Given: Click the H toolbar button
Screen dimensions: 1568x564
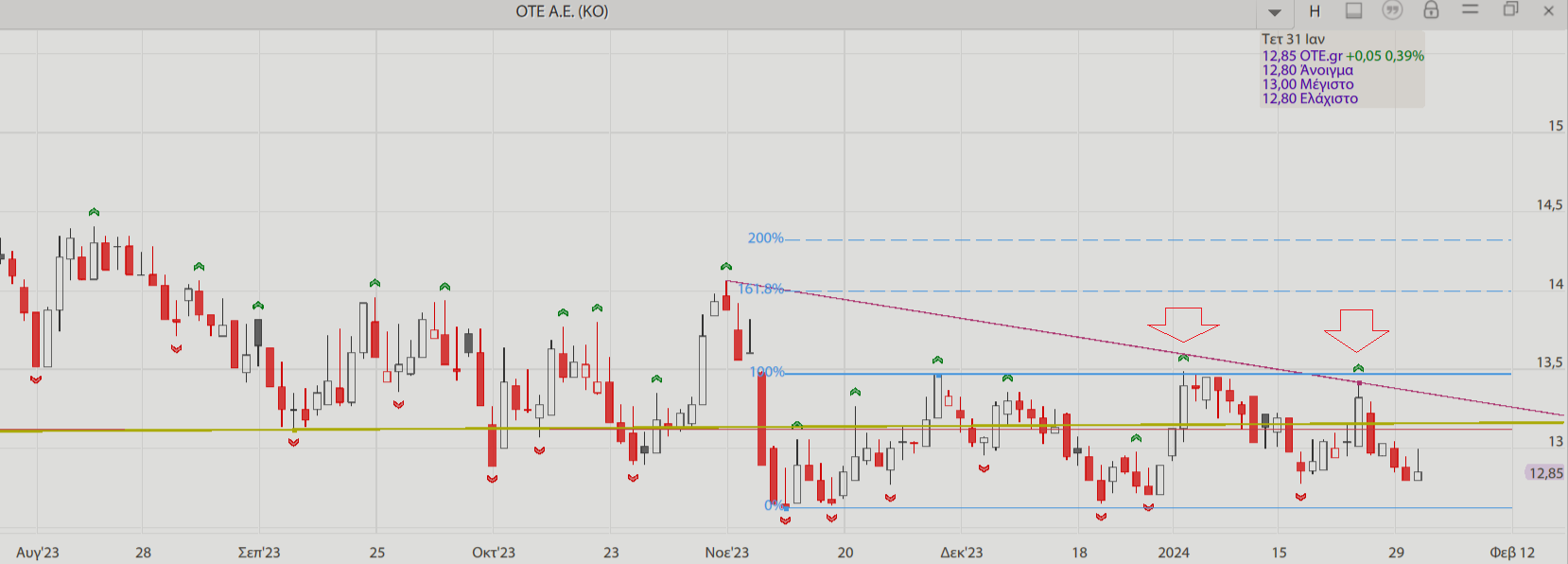Looking at the screenshot, I should click(x=1315, y=11).
